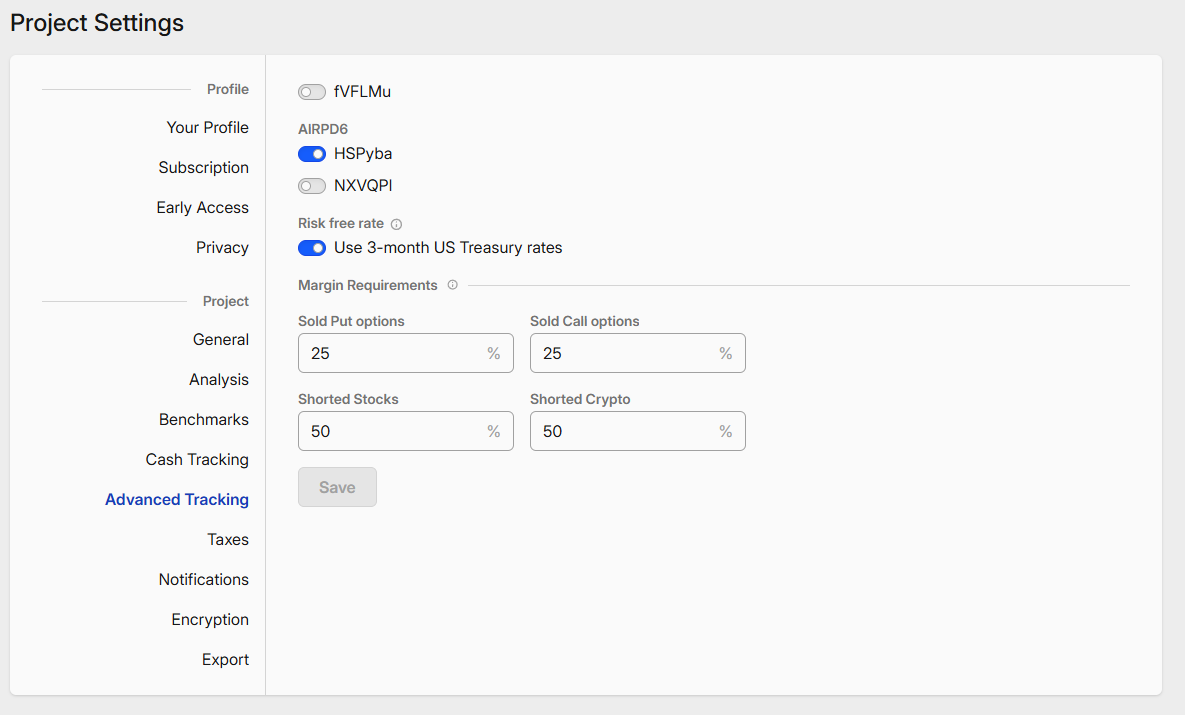Click info icon next to Risk free rate

[x=396, y=224]
